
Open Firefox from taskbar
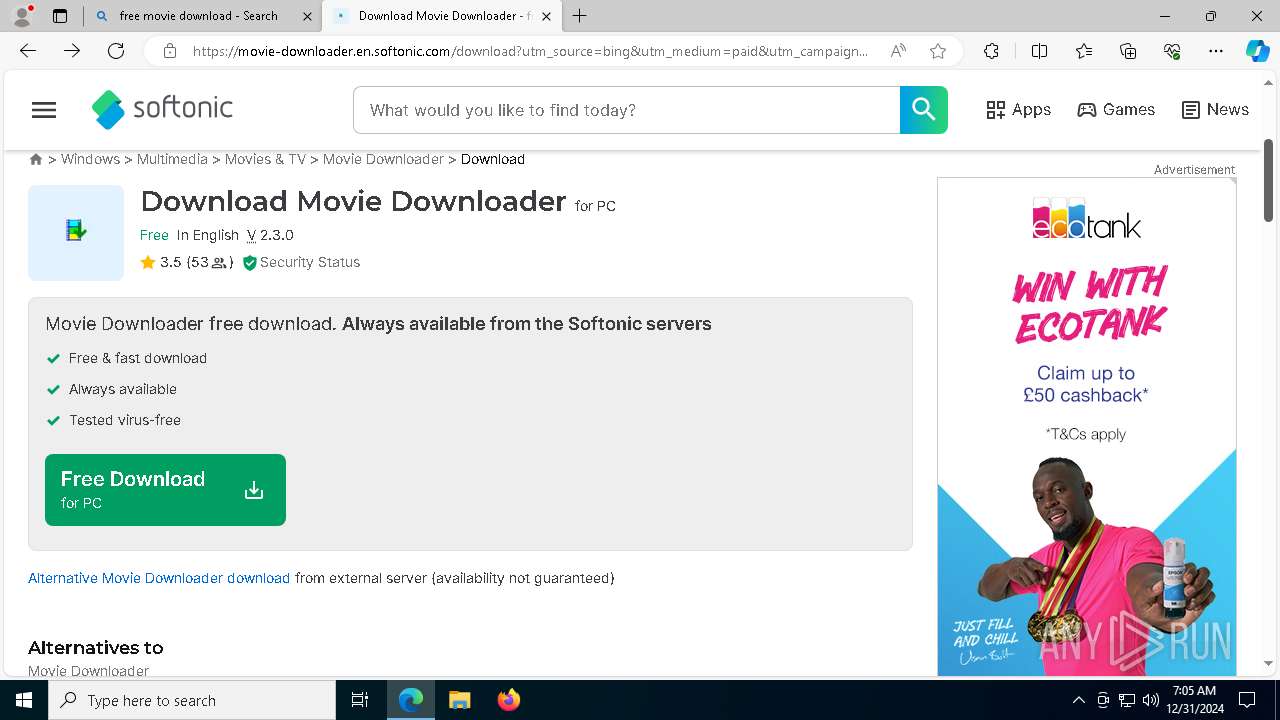click(x=508, y=700)
